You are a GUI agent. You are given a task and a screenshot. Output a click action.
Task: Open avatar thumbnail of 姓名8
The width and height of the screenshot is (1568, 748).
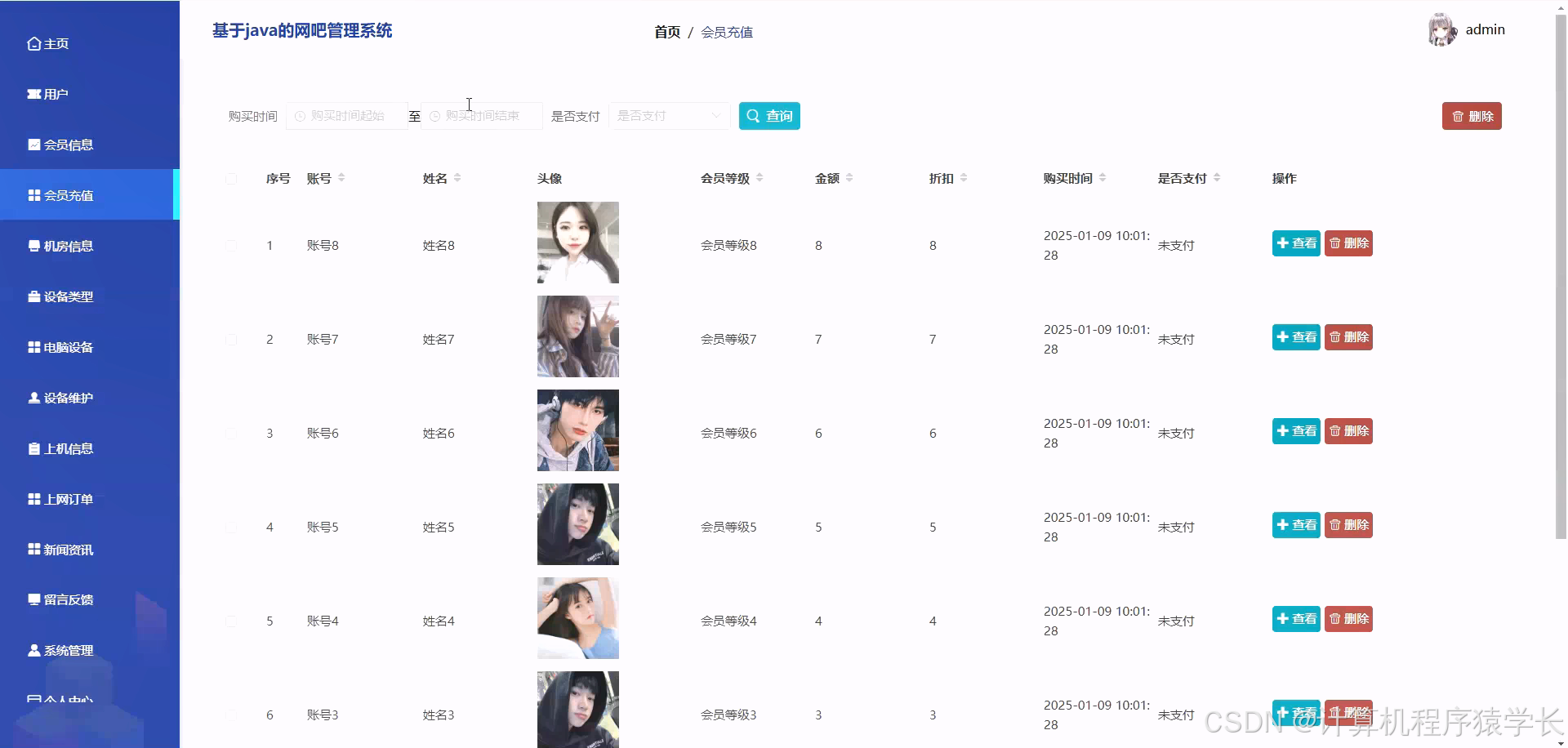578,243
